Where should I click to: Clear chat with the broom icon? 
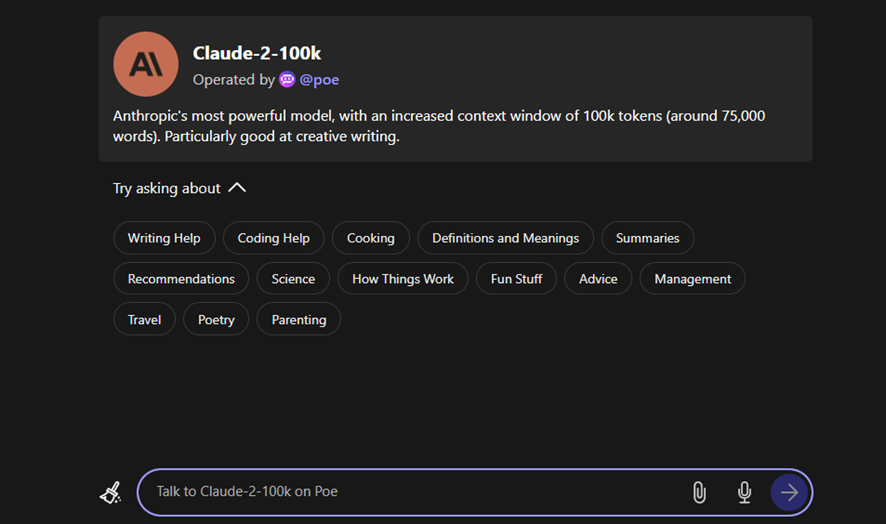coord(111,492)
